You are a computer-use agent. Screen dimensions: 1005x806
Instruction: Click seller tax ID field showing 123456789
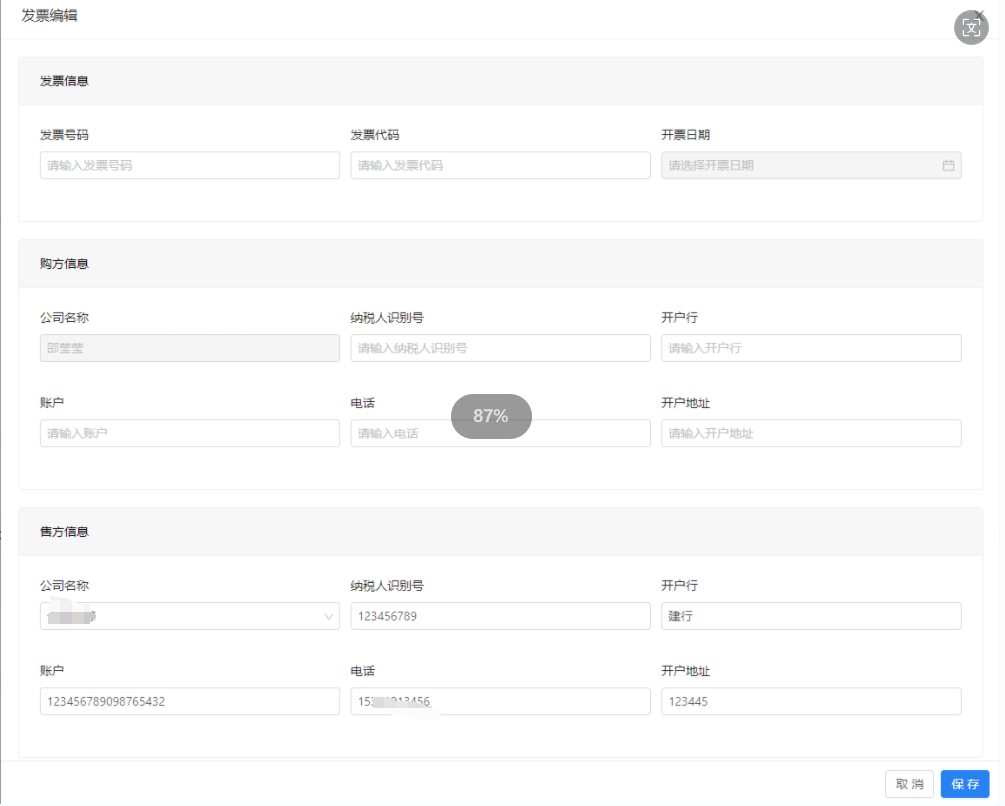coord(500,616)
